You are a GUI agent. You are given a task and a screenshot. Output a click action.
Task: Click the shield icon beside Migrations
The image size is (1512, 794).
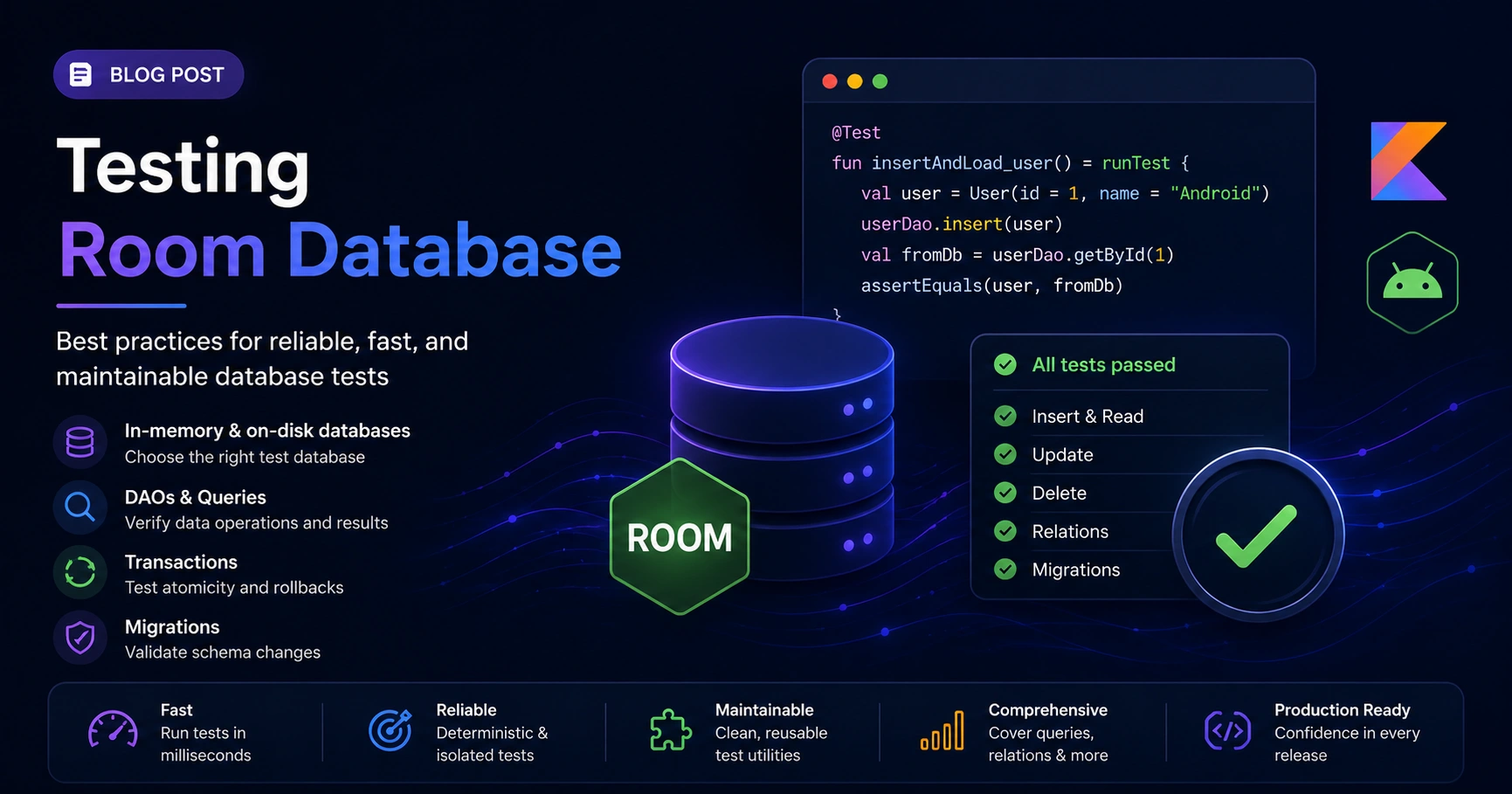[80, 638]
